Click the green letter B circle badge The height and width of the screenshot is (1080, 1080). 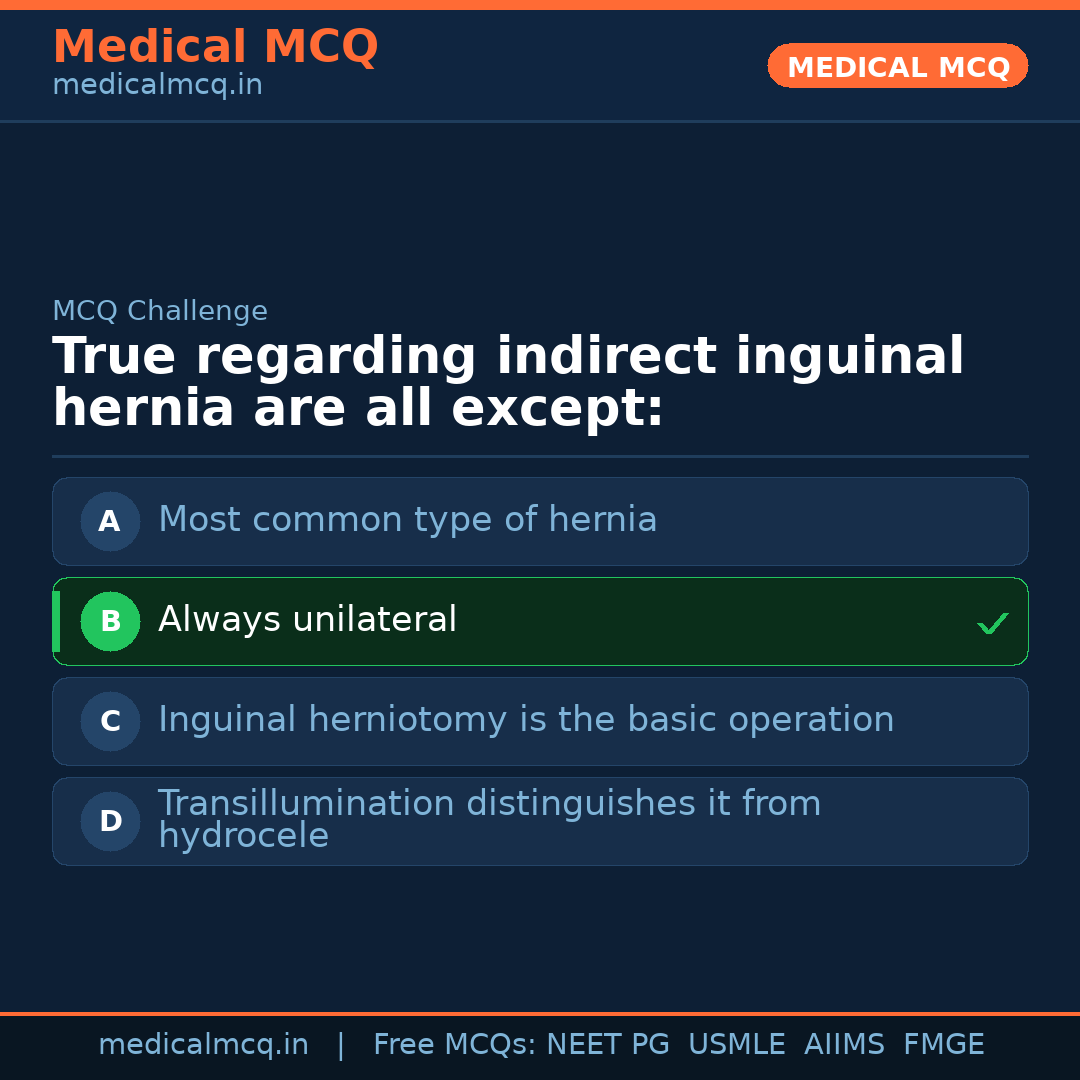(110, 621)
